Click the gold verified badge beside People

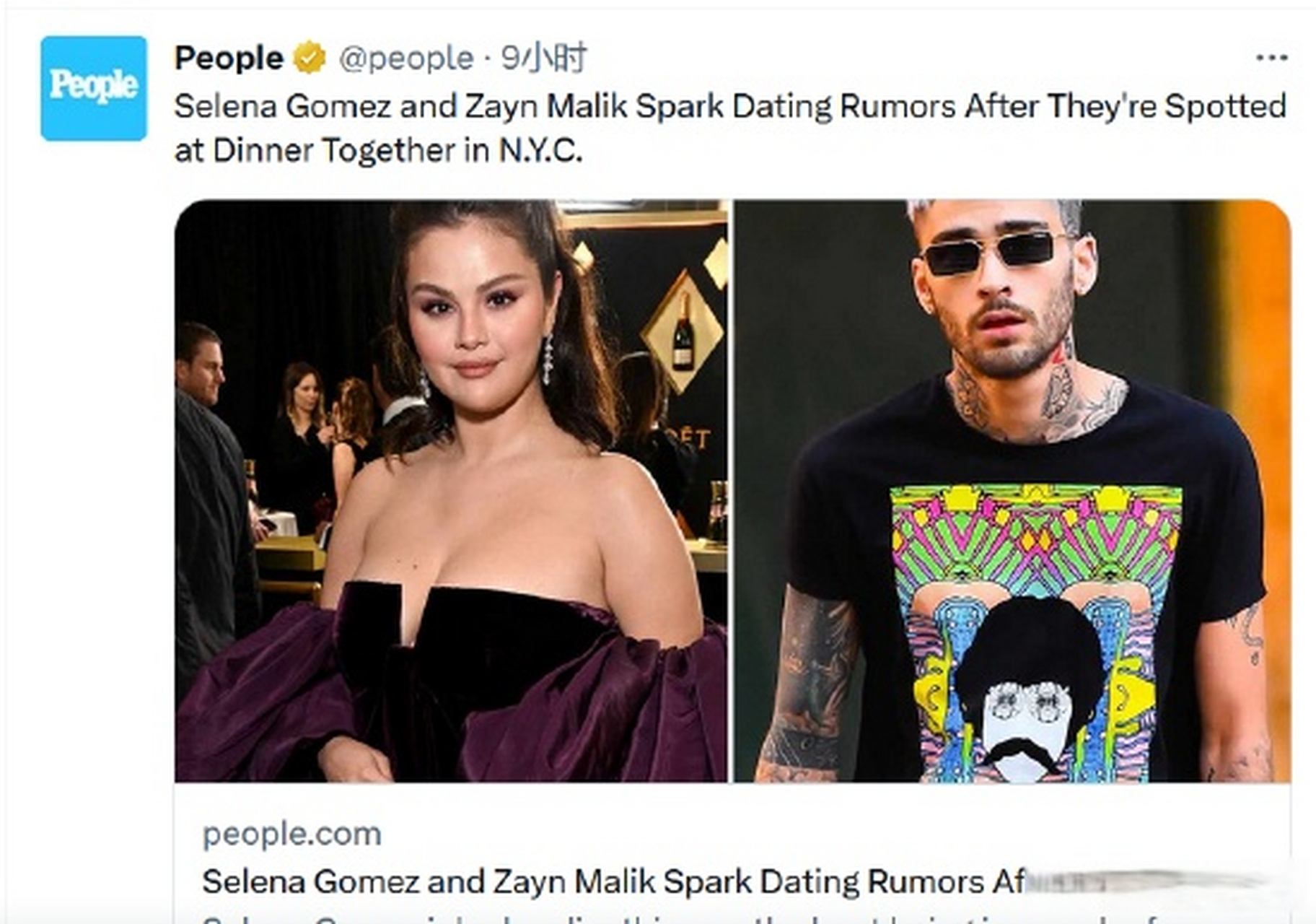point(309,58)
